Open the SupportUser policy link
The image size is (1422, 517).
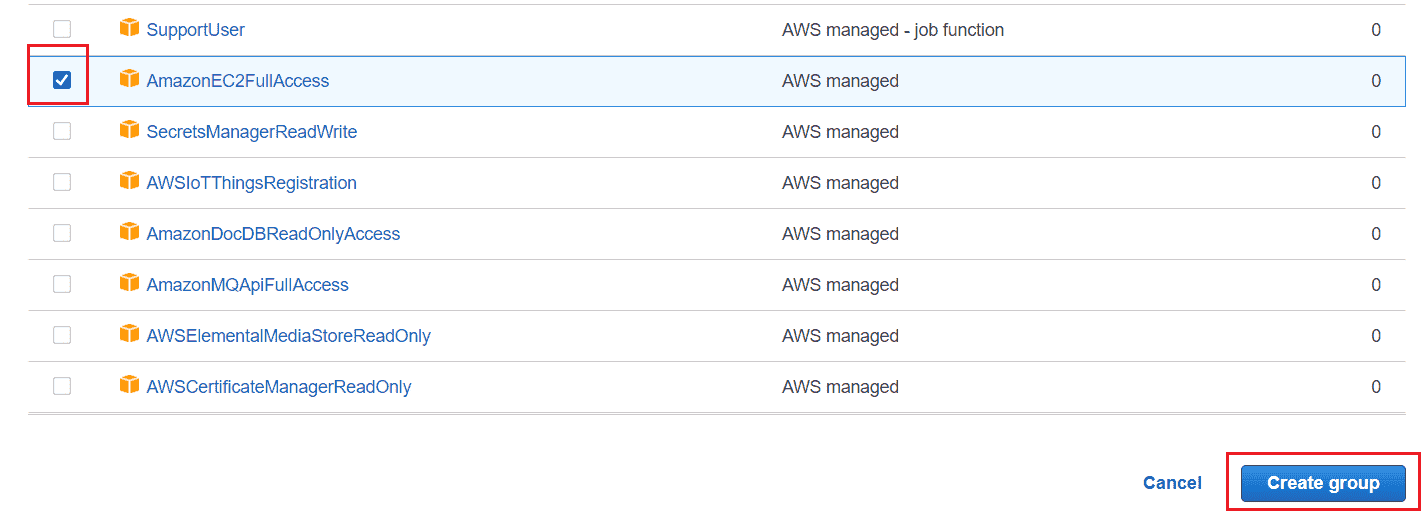pos(196,30)
